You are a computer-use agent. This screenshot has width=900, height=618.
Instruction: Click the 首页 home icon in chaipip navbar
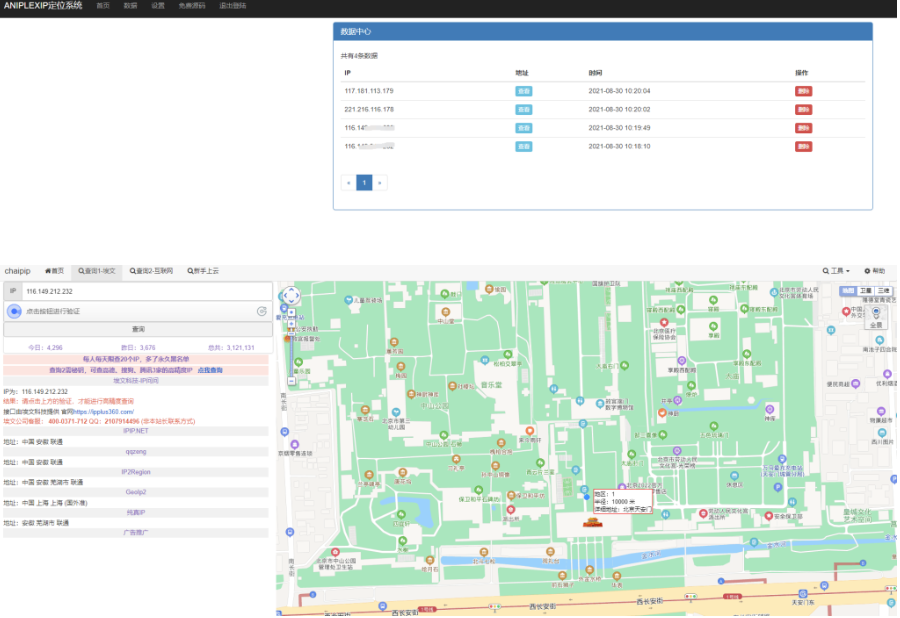[x=48, y=271]
